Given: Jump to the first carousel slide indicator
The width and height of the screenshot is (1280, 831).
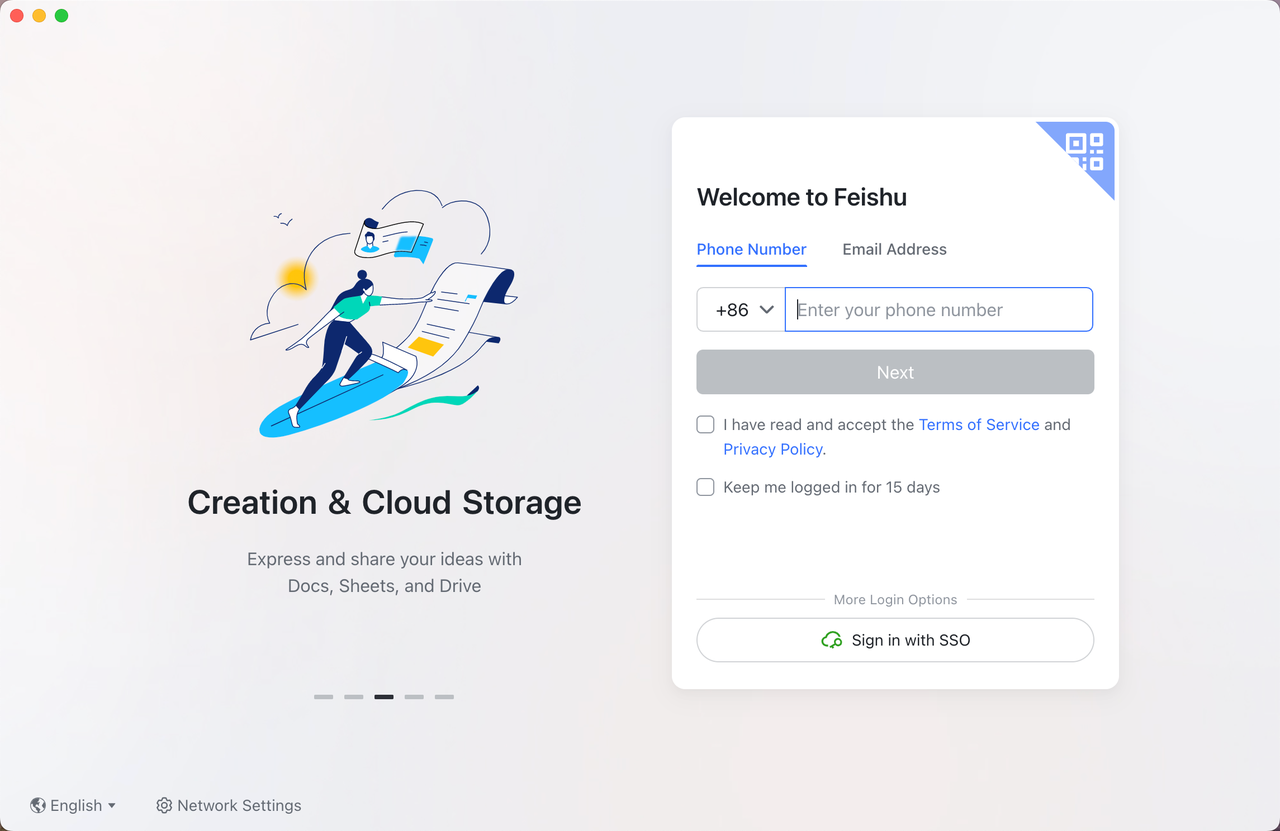Looking at the screenshot, I should click(323, 697).
